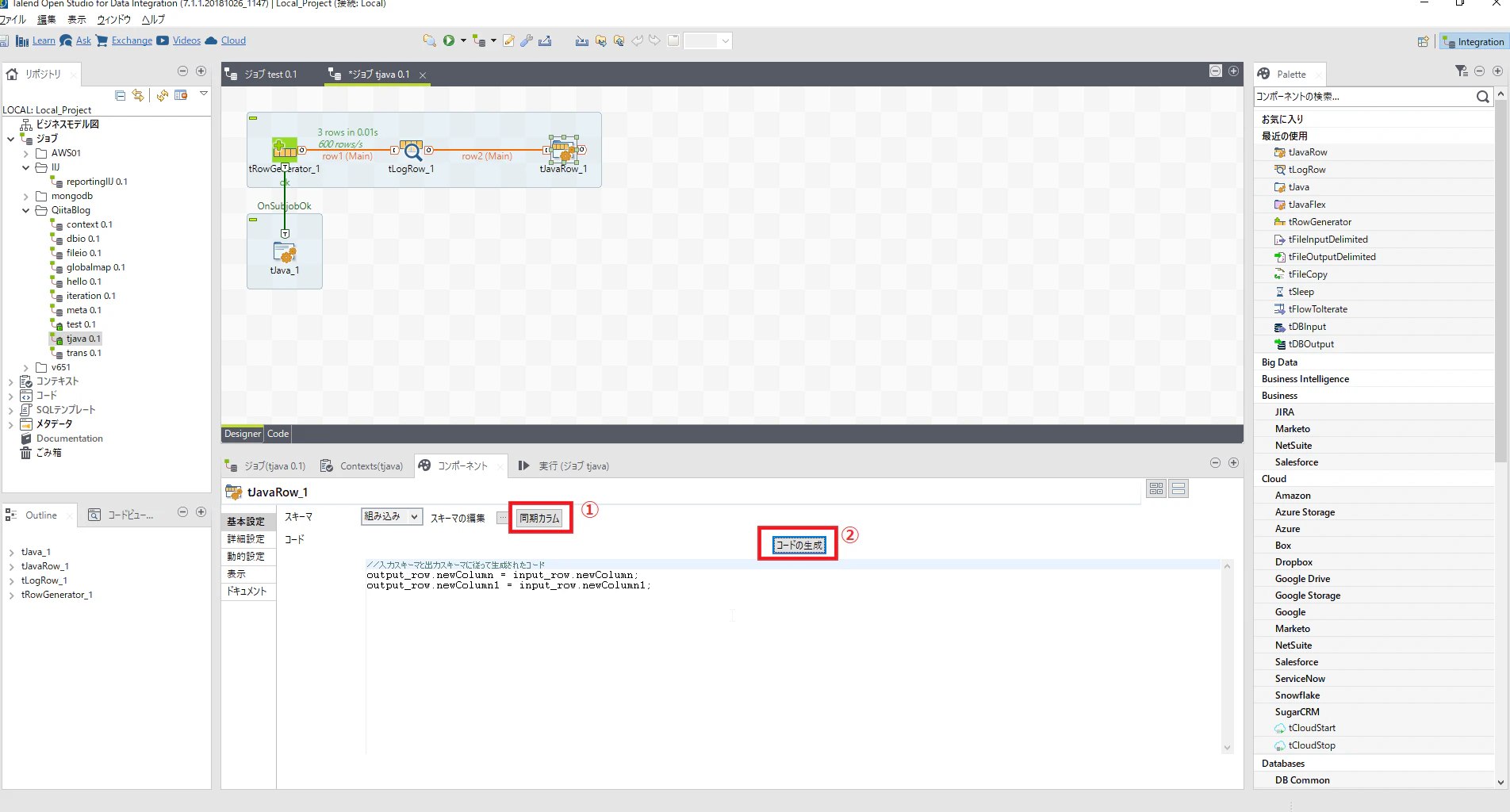Select the tLogRow_1 component icon
Viewport: 1510px width, 812px height.
coord(411,150)
